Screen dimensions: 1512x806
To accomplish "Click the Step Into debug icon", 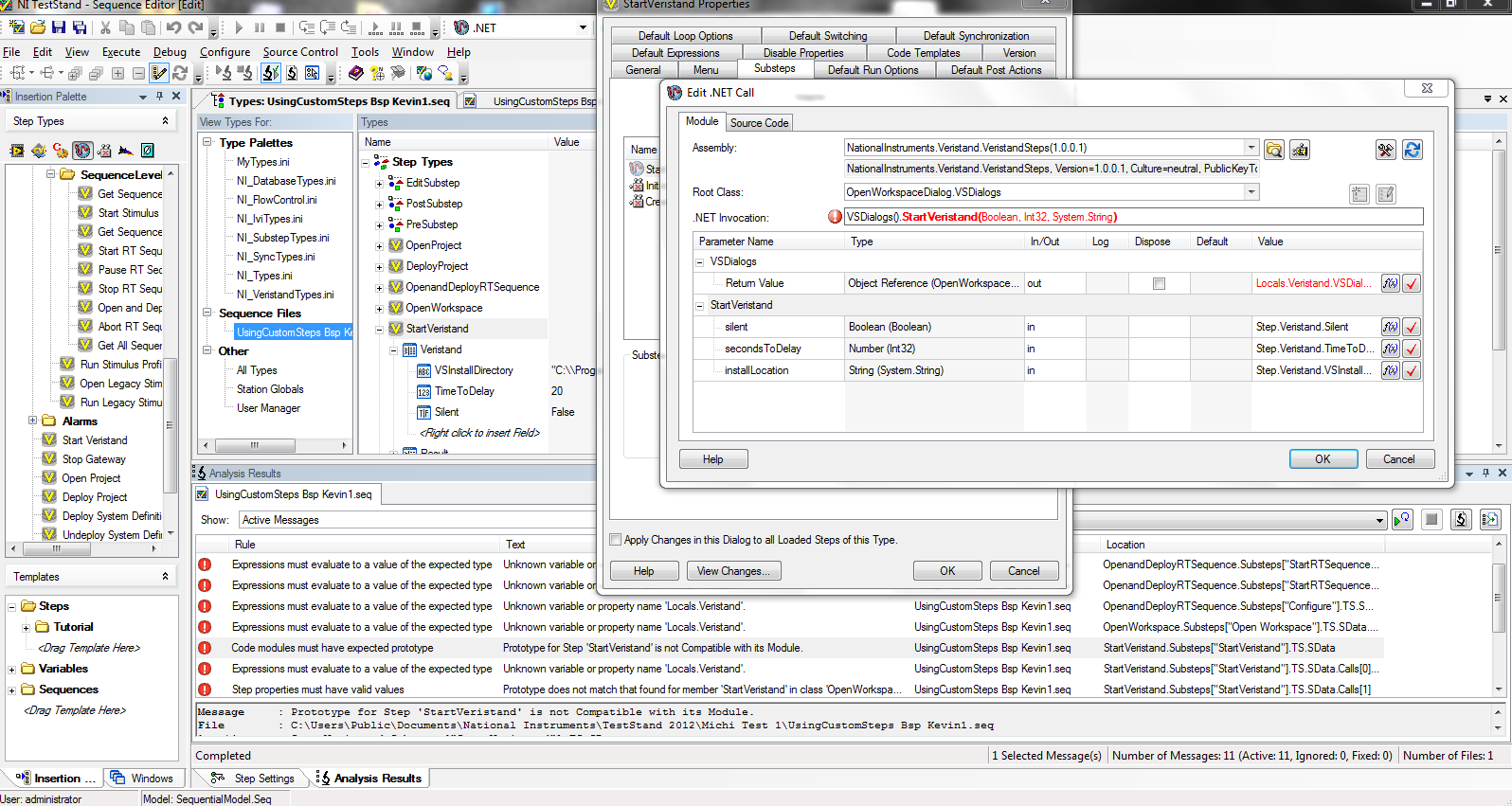I will tap(306, 27).
